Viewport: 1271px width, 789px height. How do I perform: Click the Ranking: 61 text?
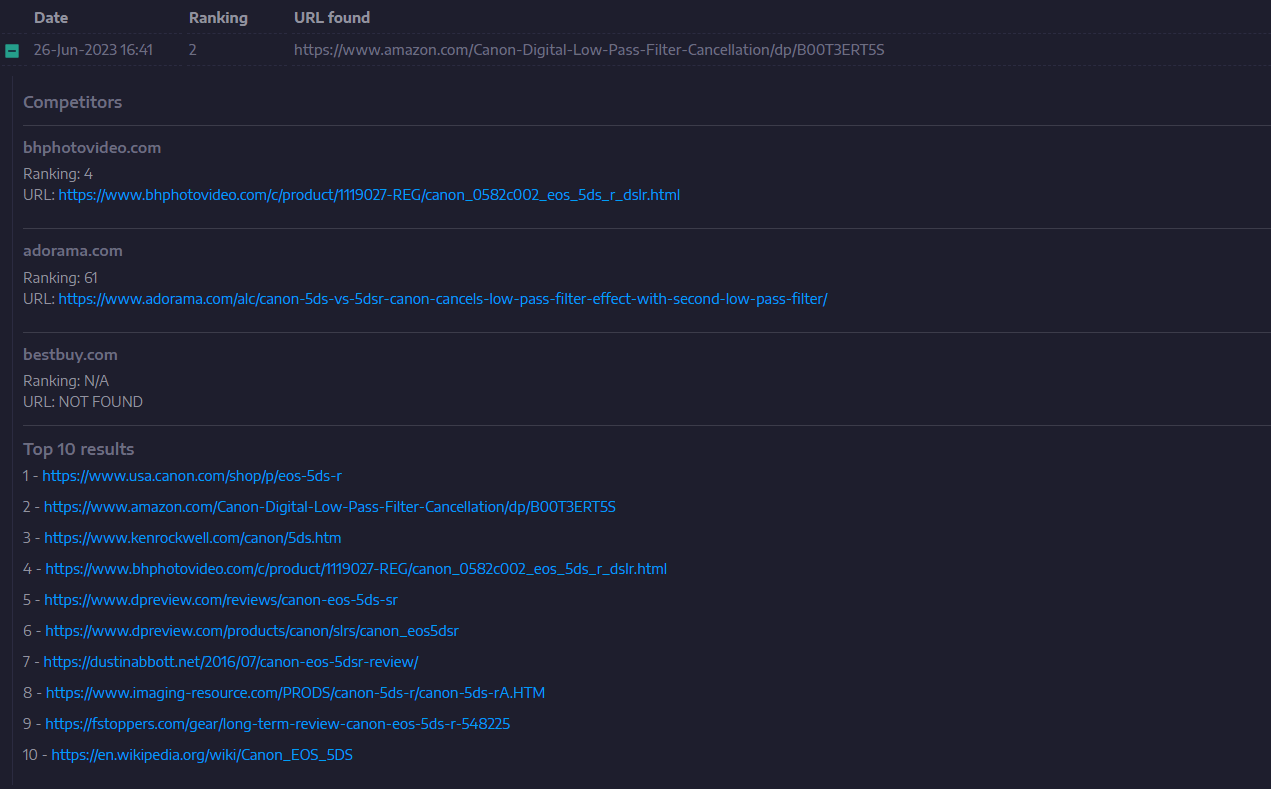pos(60,278)
